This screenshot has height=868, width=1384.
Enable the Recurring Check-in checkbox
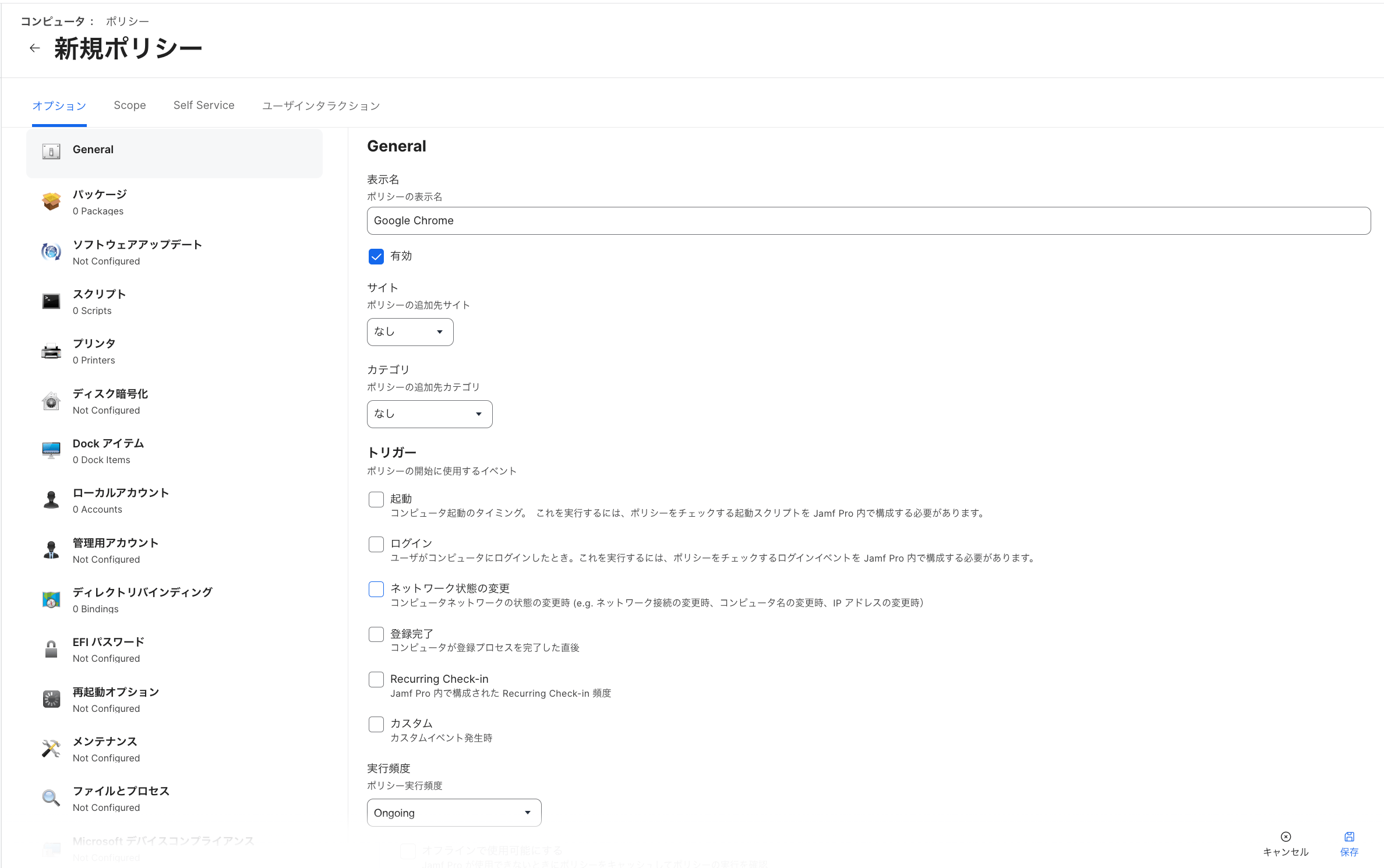click(376, 679)
